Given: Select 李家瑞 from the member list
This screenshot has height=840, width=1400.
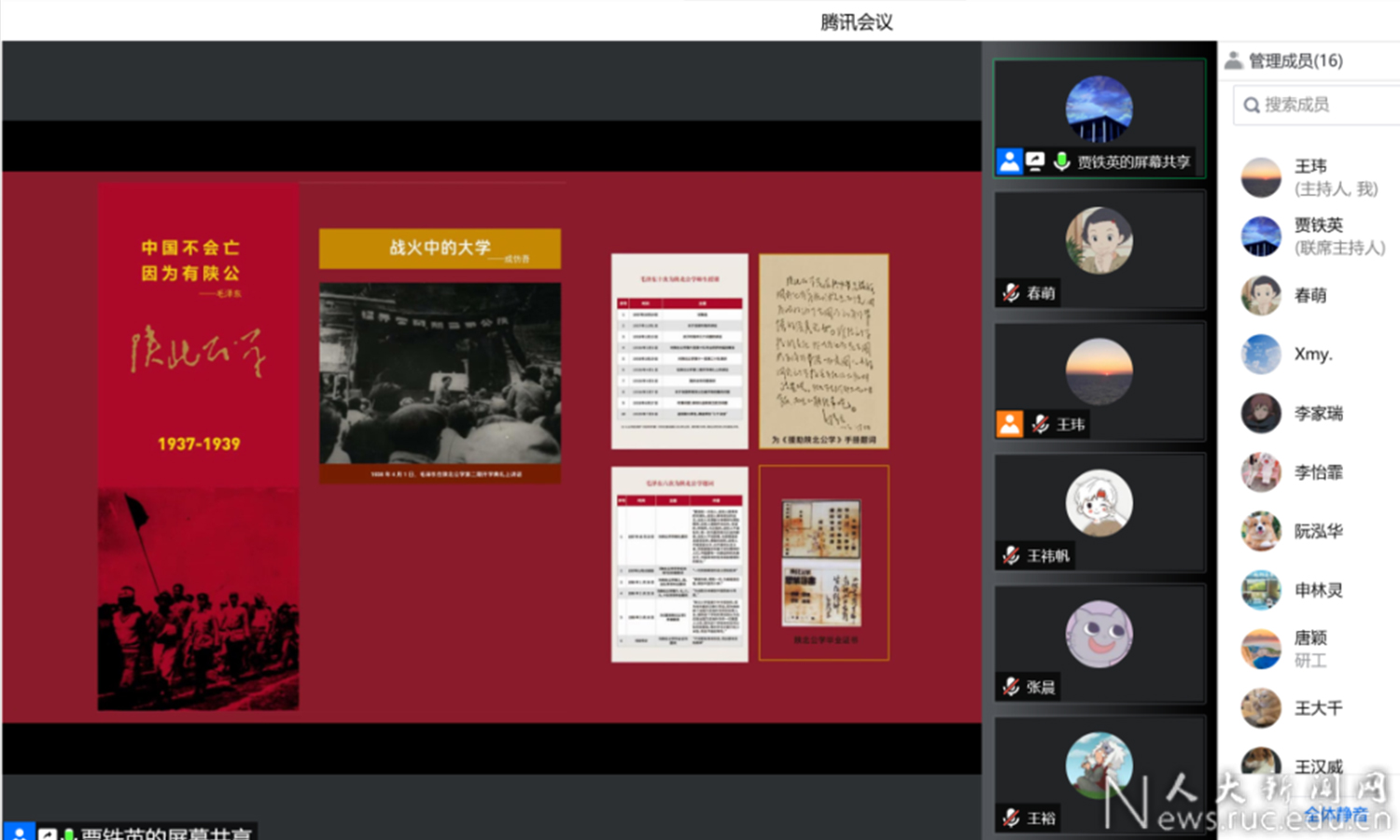Looking at the screenshot, I should (x=1318, y=413).
